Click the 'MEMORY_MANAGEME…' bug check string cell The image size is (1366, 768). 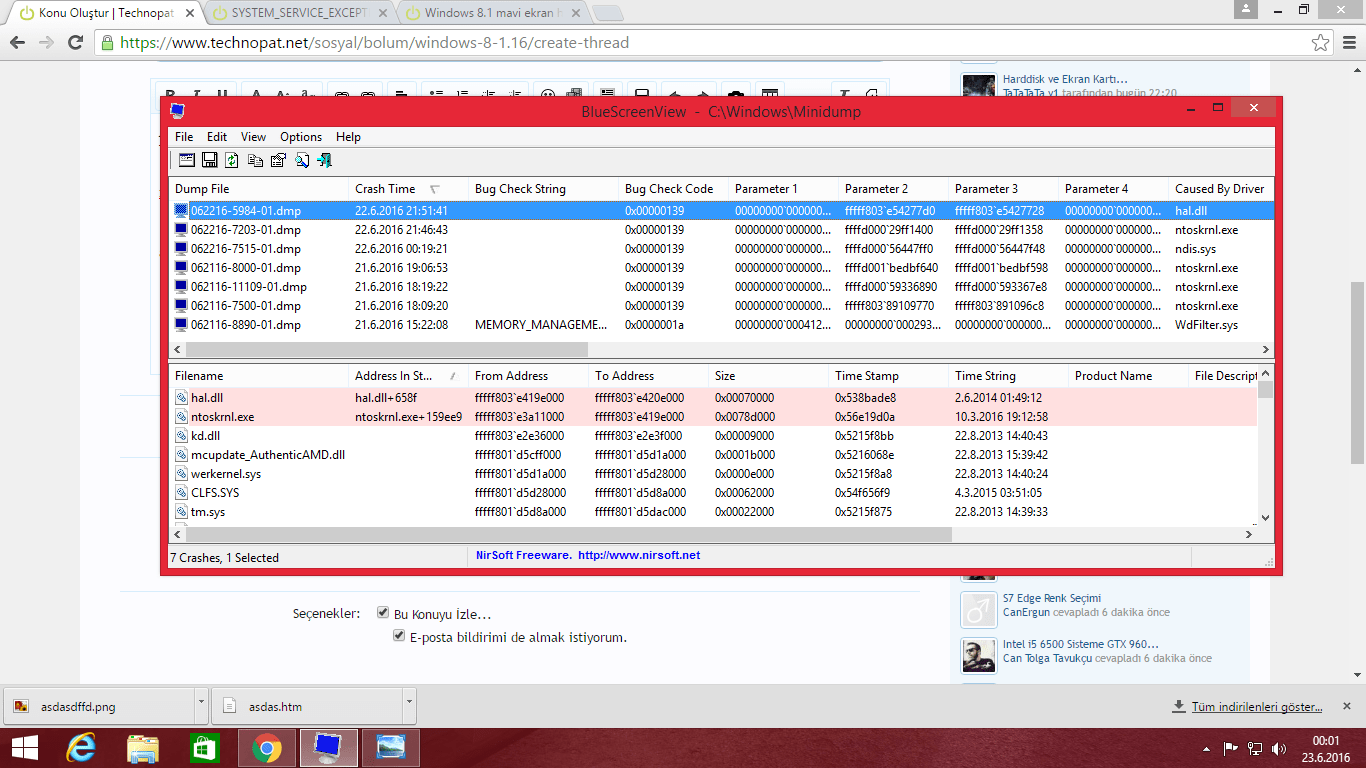coord(541,325)
